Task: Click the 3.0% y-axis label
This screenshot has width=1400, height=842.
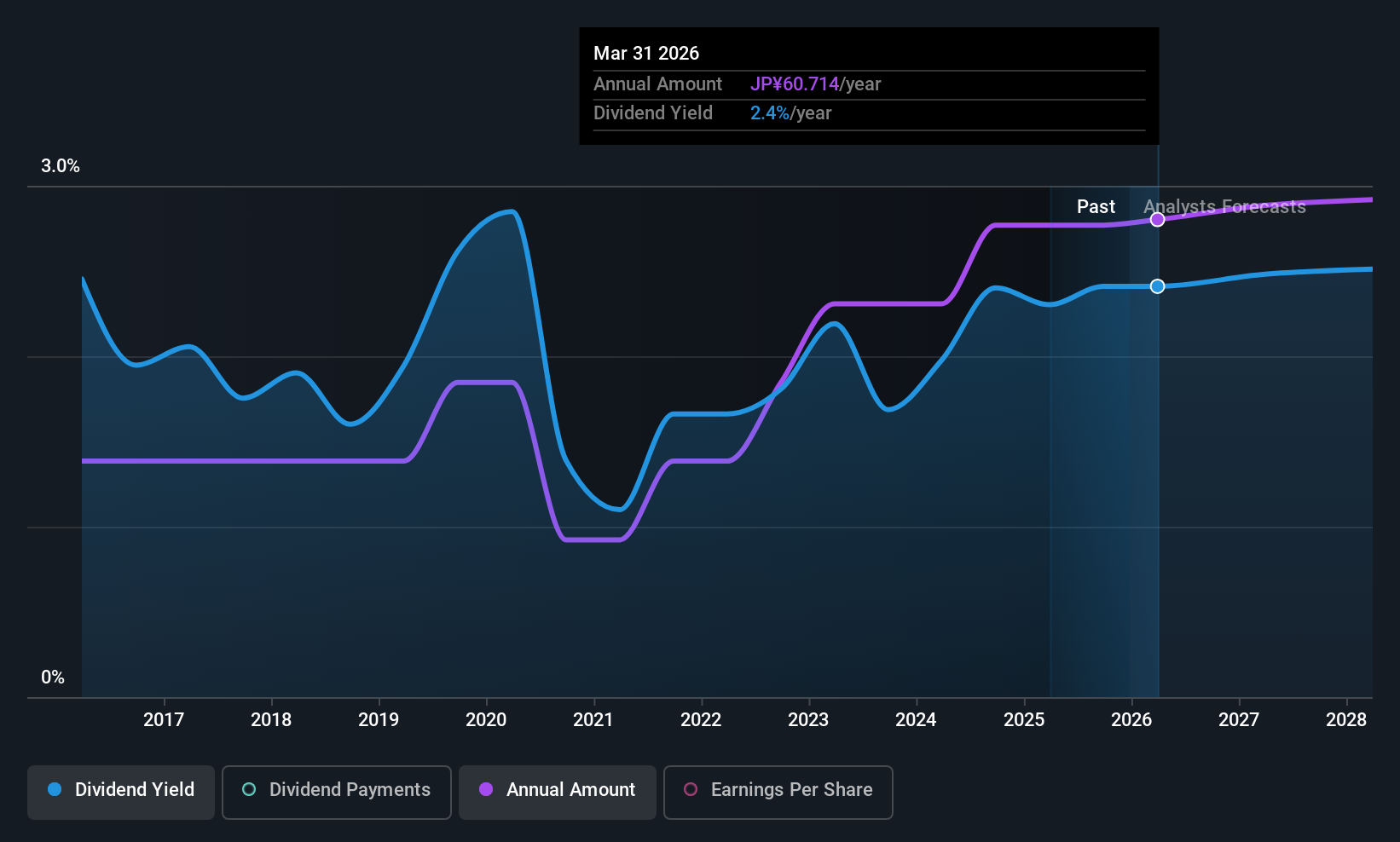Action: tap(61, 166)
